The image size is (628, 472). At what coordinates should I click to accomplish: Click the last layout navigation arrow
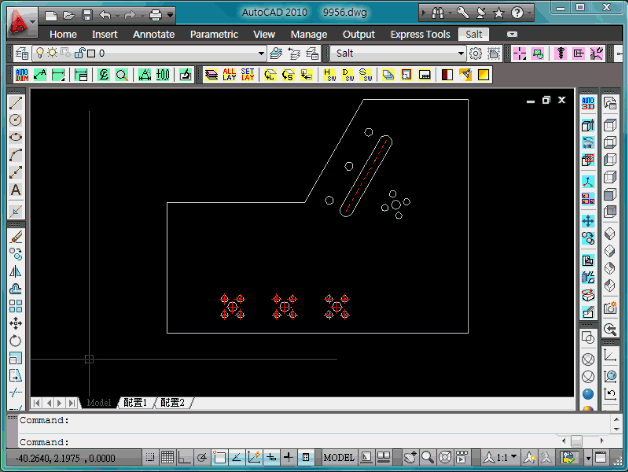[x=72, y=403]
